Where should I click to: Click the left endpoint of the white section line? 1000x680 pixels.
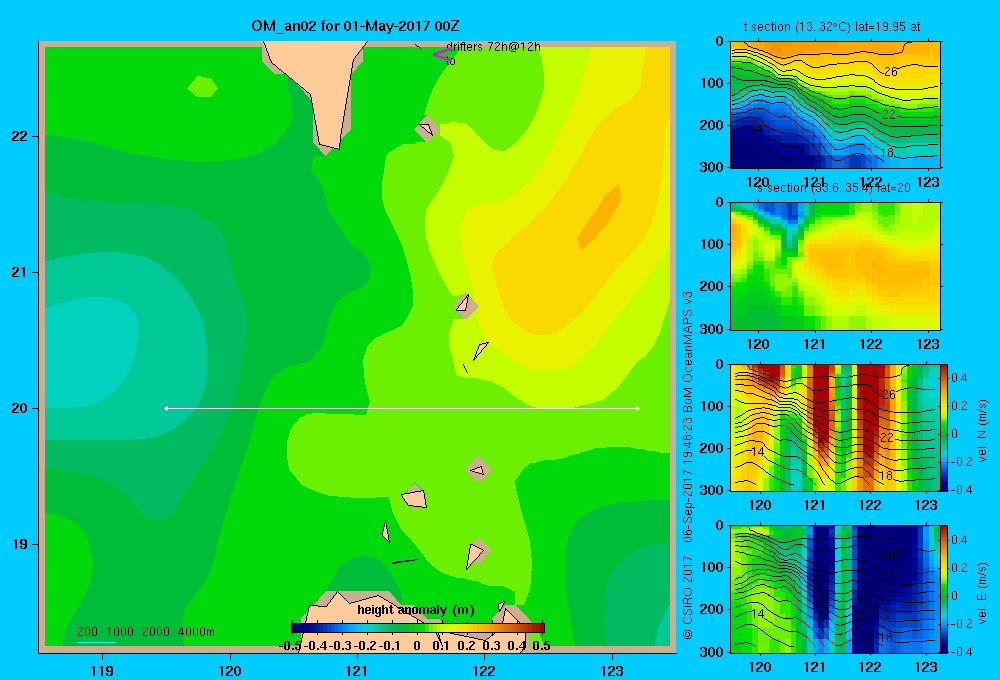tap(166, 408)
